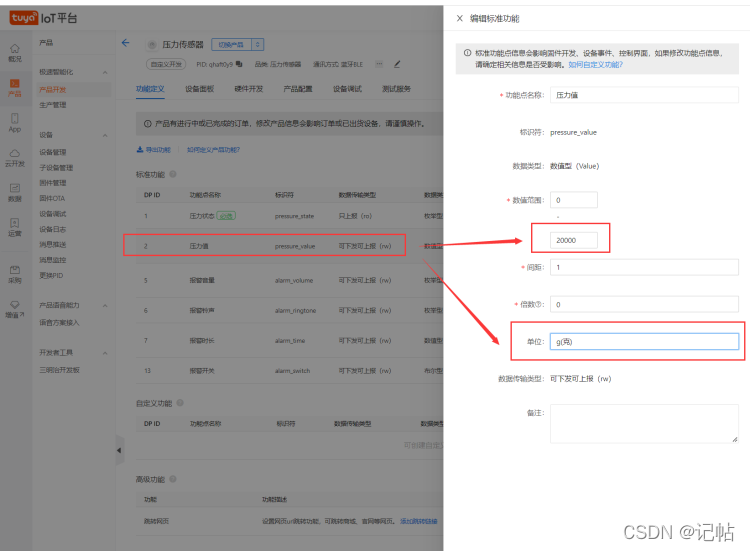Click 如何定义产品功能? link
The image size is (750, 551).
point(213,150)
